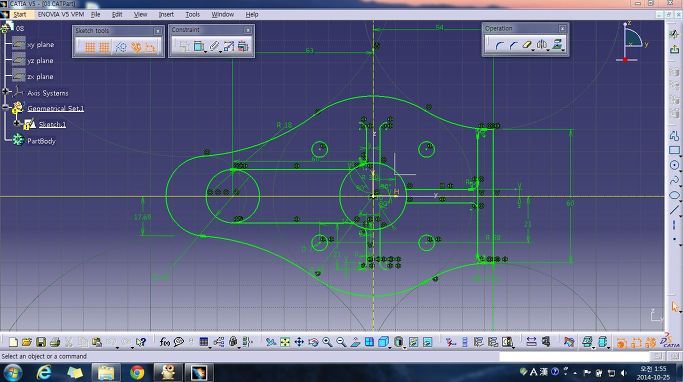Open the Window menu
This screenshot has width=683, height=382.
pyautogui.click(x=223, y=14)
